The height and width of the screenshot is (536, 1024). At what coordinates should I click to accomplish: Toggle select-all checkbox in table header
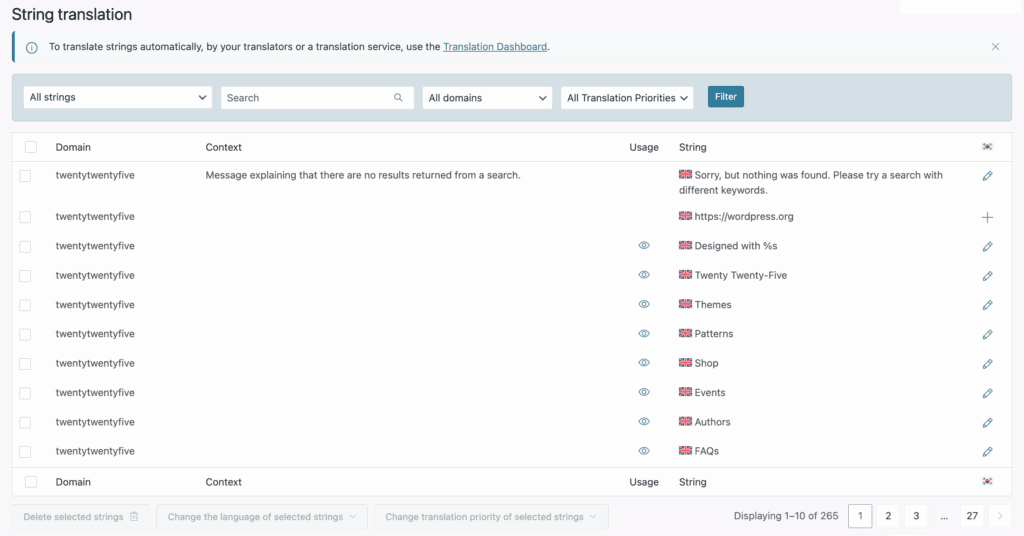(x=31, y=147)
